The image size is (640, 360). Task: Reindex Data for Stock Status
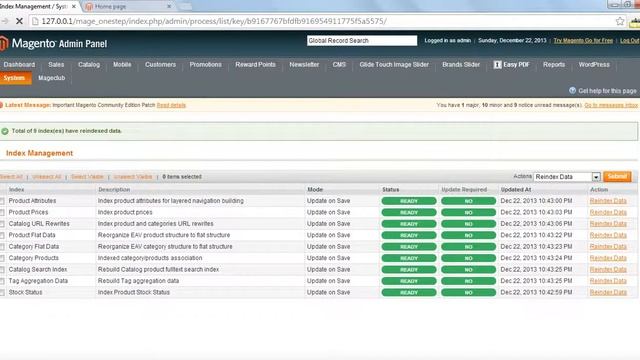(x=608, y=292)
